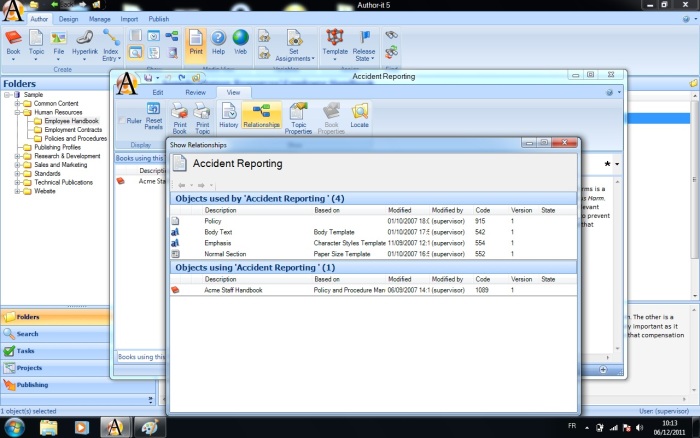
Task: Select the Folders pane button
Action: [55, 317]
